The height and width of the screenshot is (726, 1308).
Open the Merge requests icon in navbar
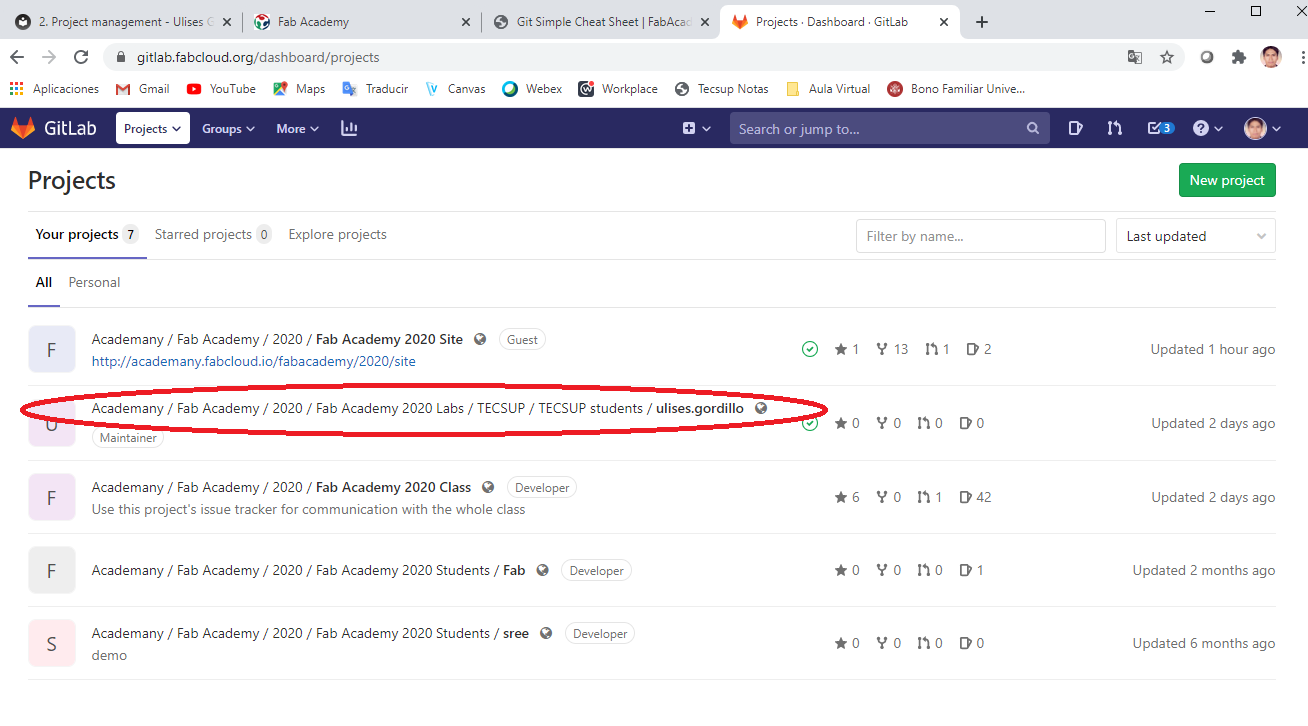pos(1114,128)
